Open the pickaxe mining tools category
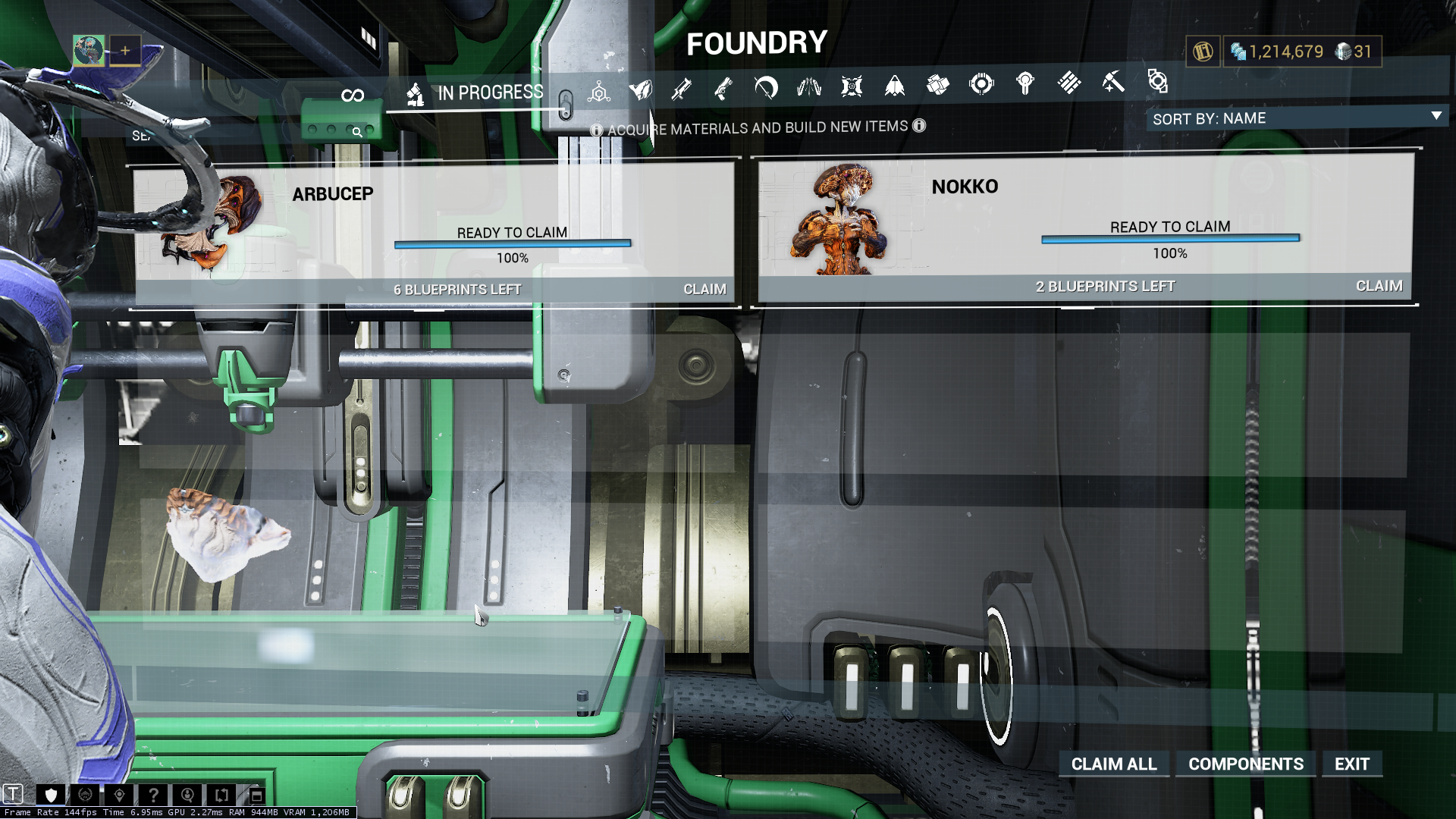The image size is (1456, 819). tap(1112, 81)
